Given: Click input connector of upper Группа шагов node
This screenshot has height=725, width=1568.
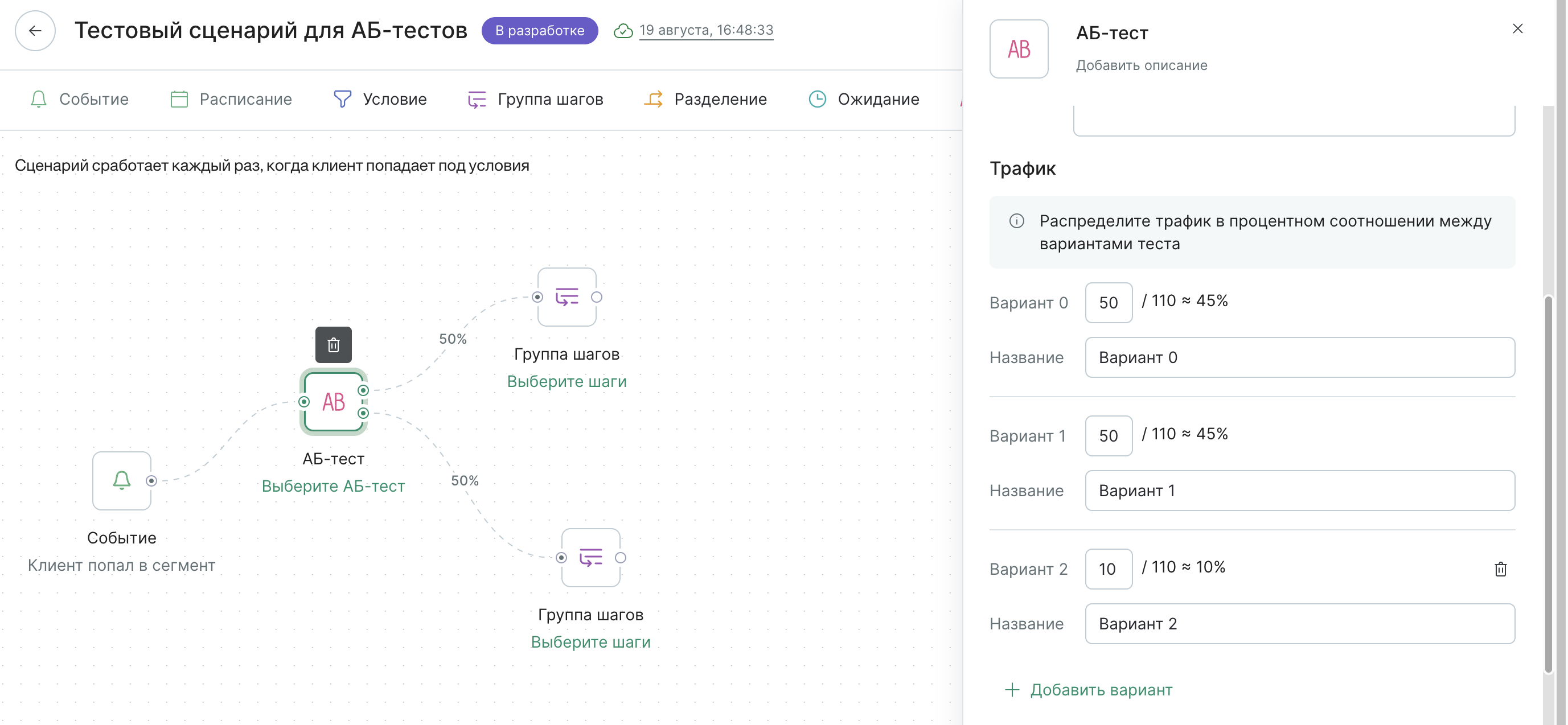Looking at the screenshot, I should pos(537,297).
